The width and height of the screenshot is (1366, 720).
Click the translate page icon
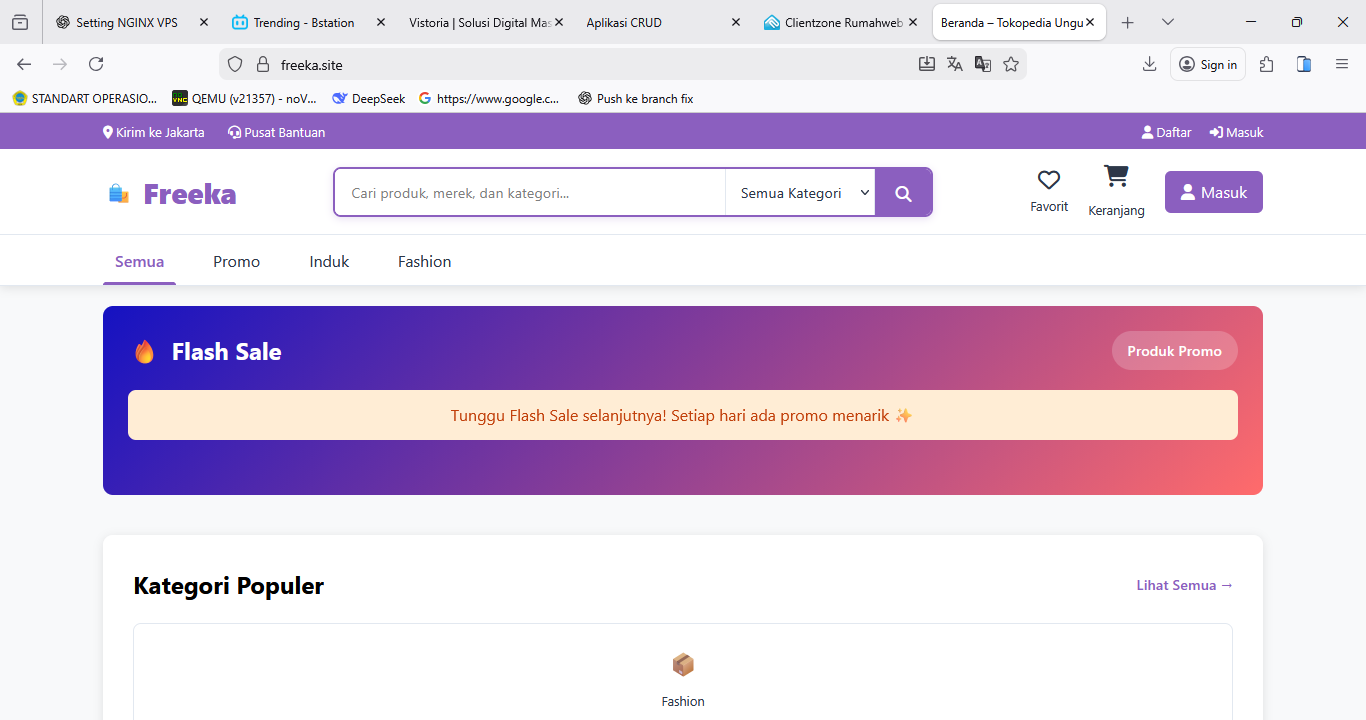tap(955, 64)
